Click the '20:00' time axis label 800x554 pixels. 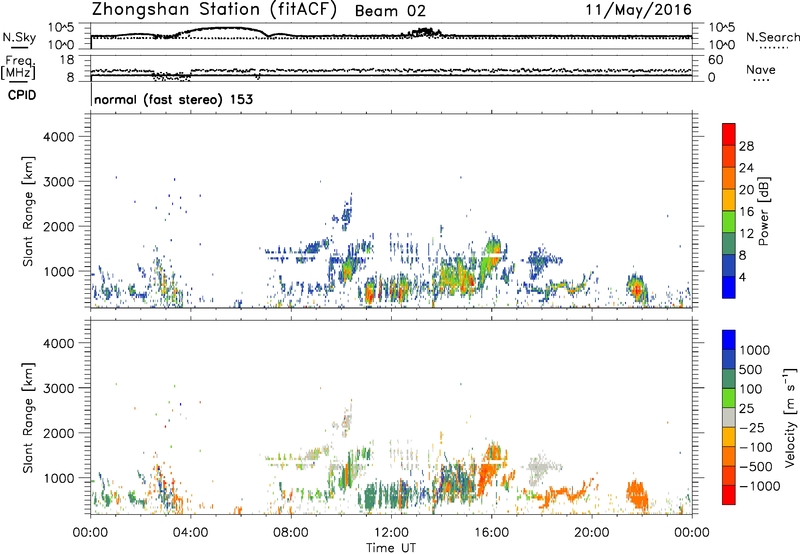coord(592,533)
